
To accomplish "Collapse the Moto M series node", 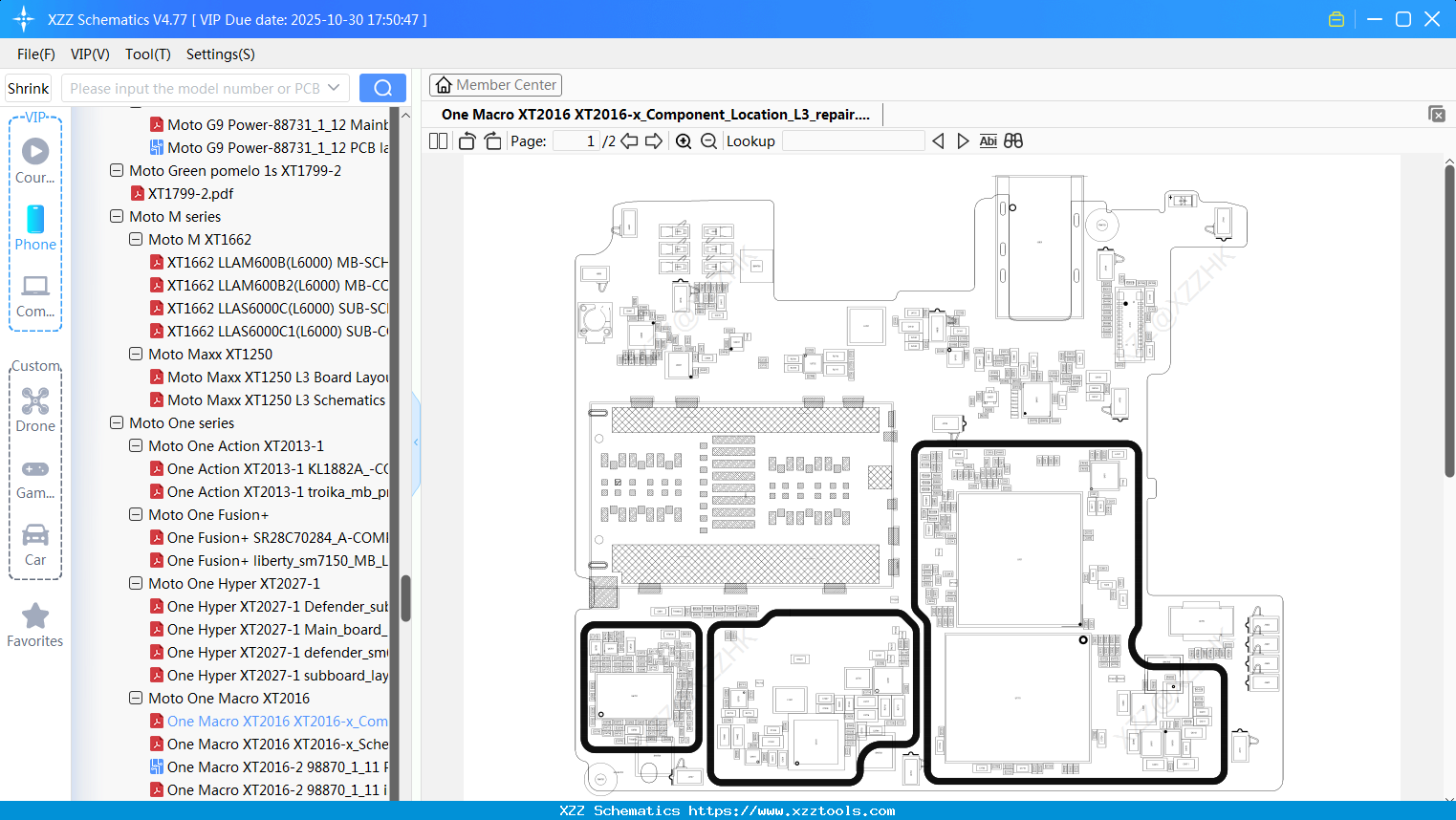I will click(117, 216).
